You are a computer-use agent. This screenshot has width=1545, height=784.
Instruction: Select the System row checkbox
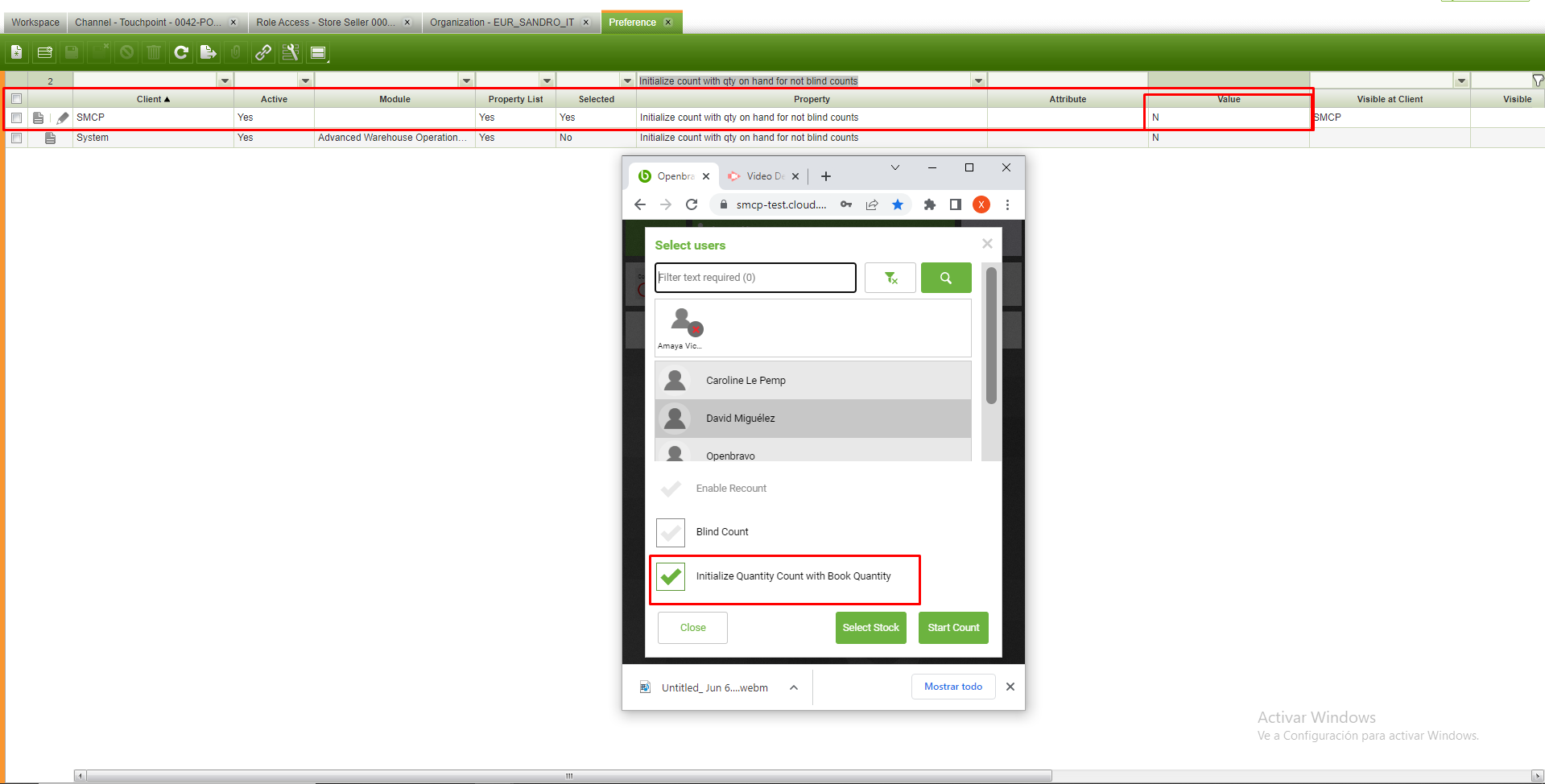[x=16, y=138]
